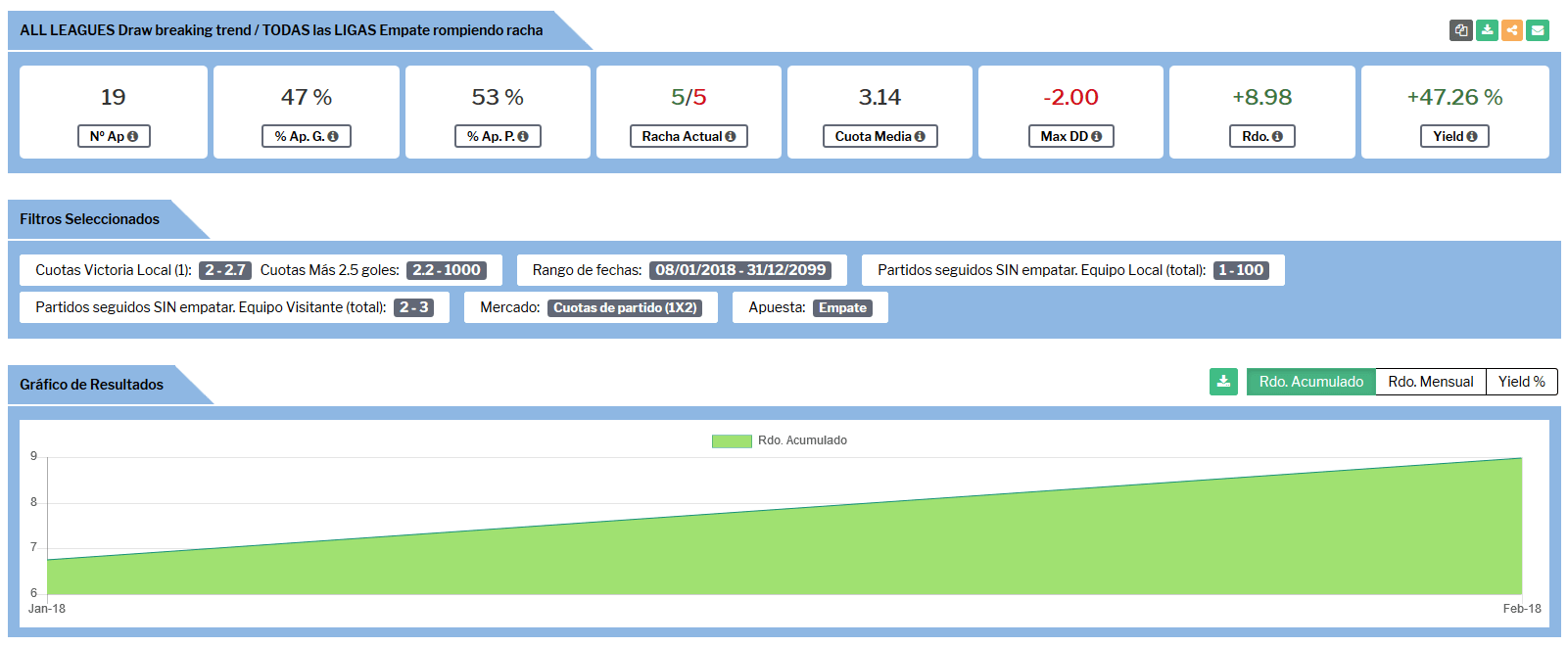Click the Feb-18 x-axis label
Screen dimensions: 1568x646
1522,609
